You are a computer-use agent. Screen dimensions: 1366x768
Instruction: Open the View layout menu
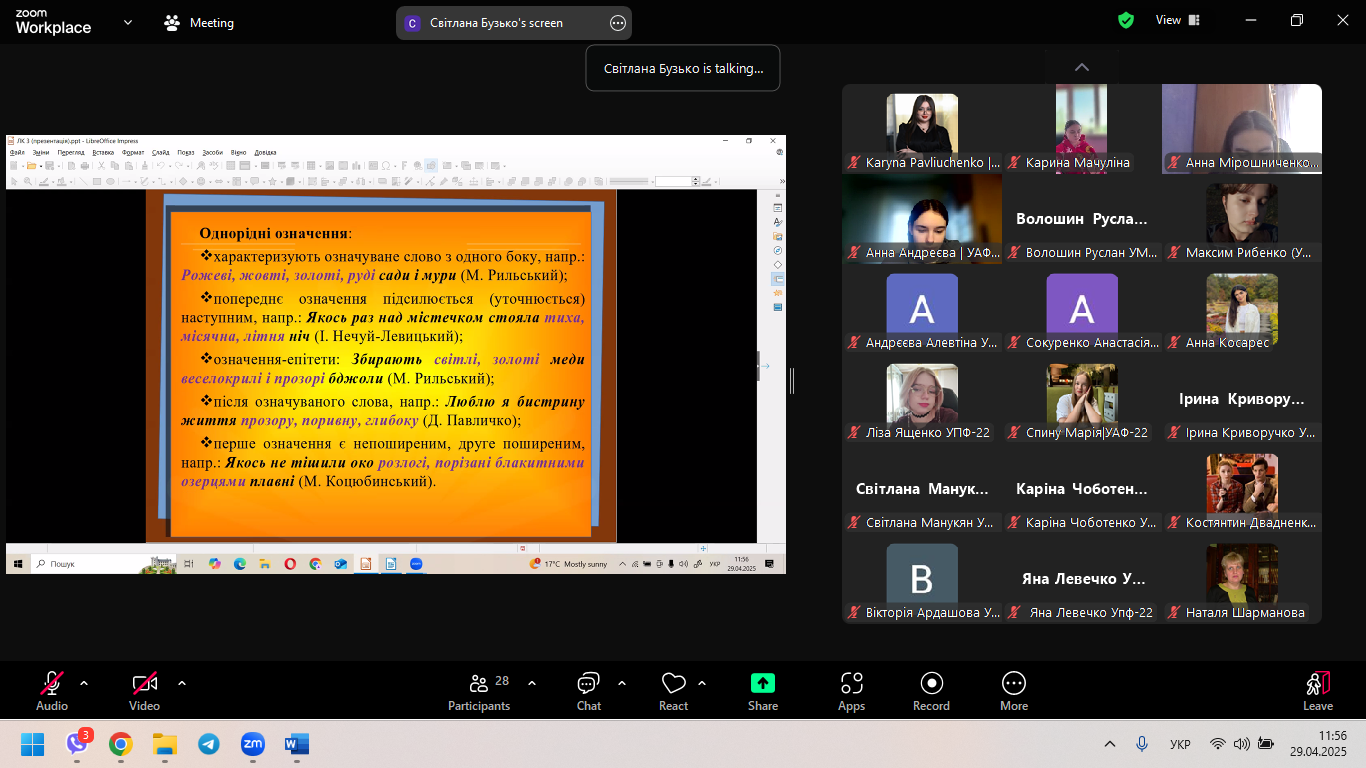click(1177, 20)
